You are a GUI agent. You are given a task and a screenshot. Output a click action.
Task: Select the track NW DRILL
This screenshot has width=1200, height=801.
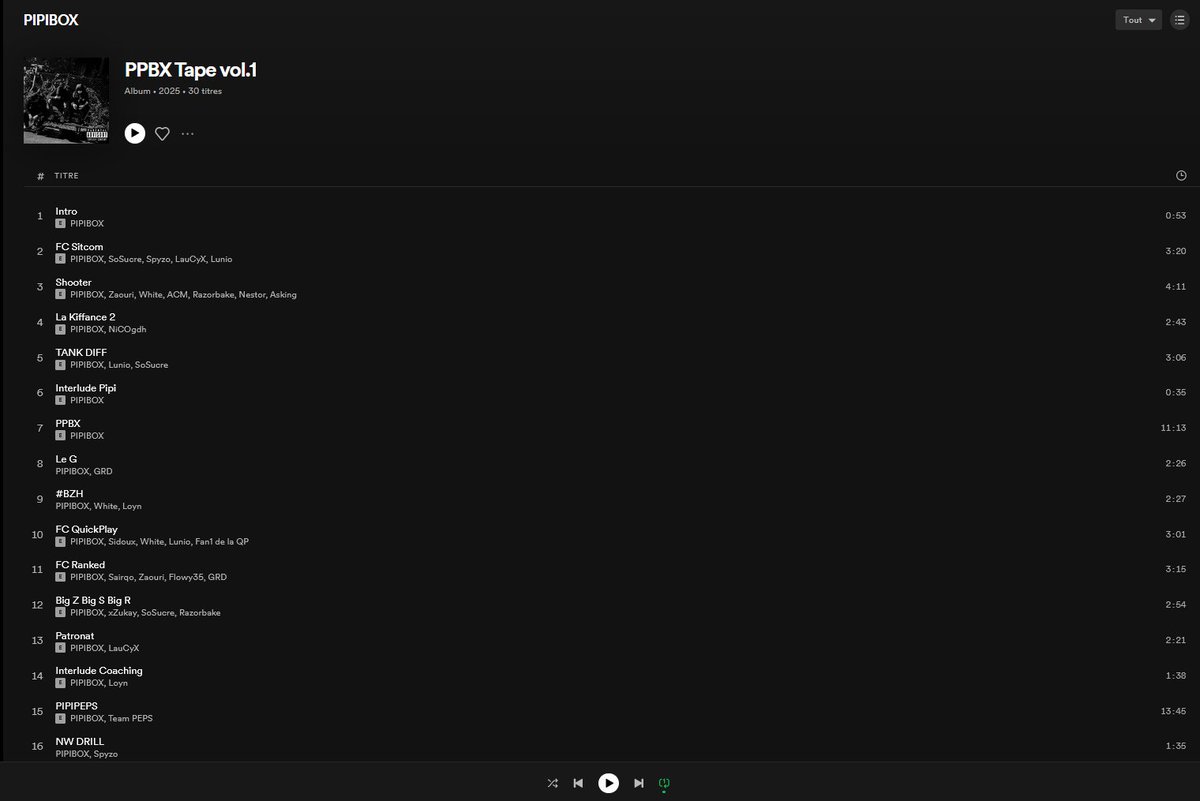click(x=79, y=742)
